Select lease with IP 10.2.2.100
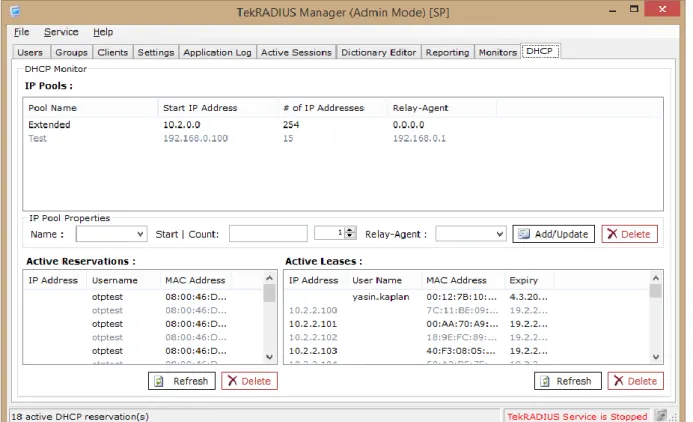The image size is (693, 422). tap(467, 310)
